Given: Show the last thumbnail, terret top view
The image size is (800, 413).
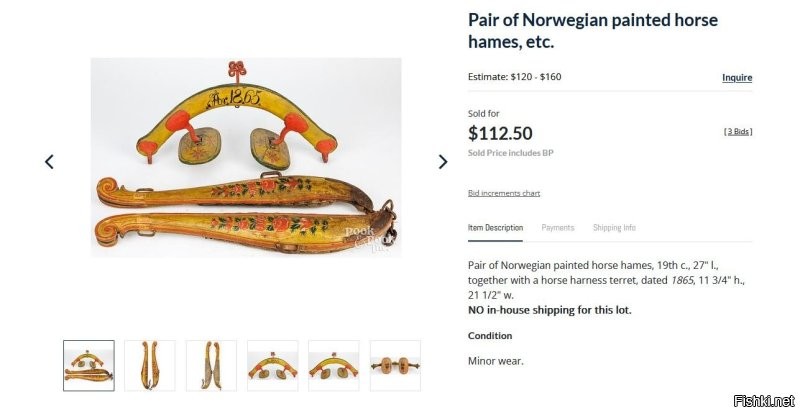Looking at the screenshot, I should (395, 365).
